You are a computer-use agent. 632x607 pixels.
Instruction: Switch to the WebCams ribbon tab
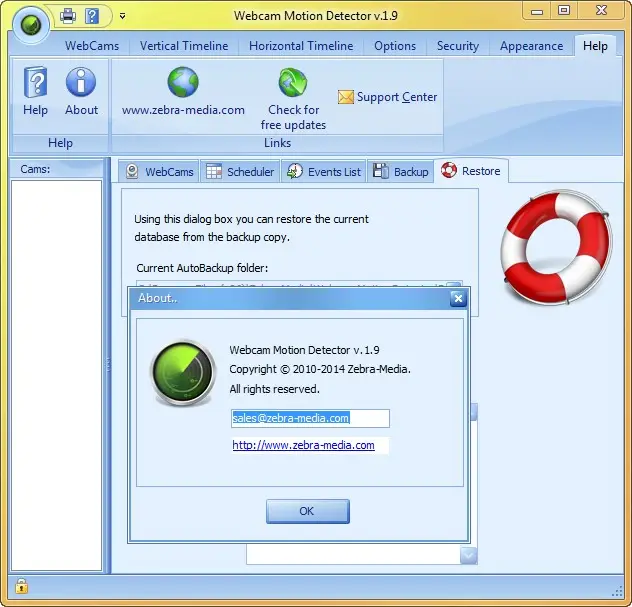[92, 46]
